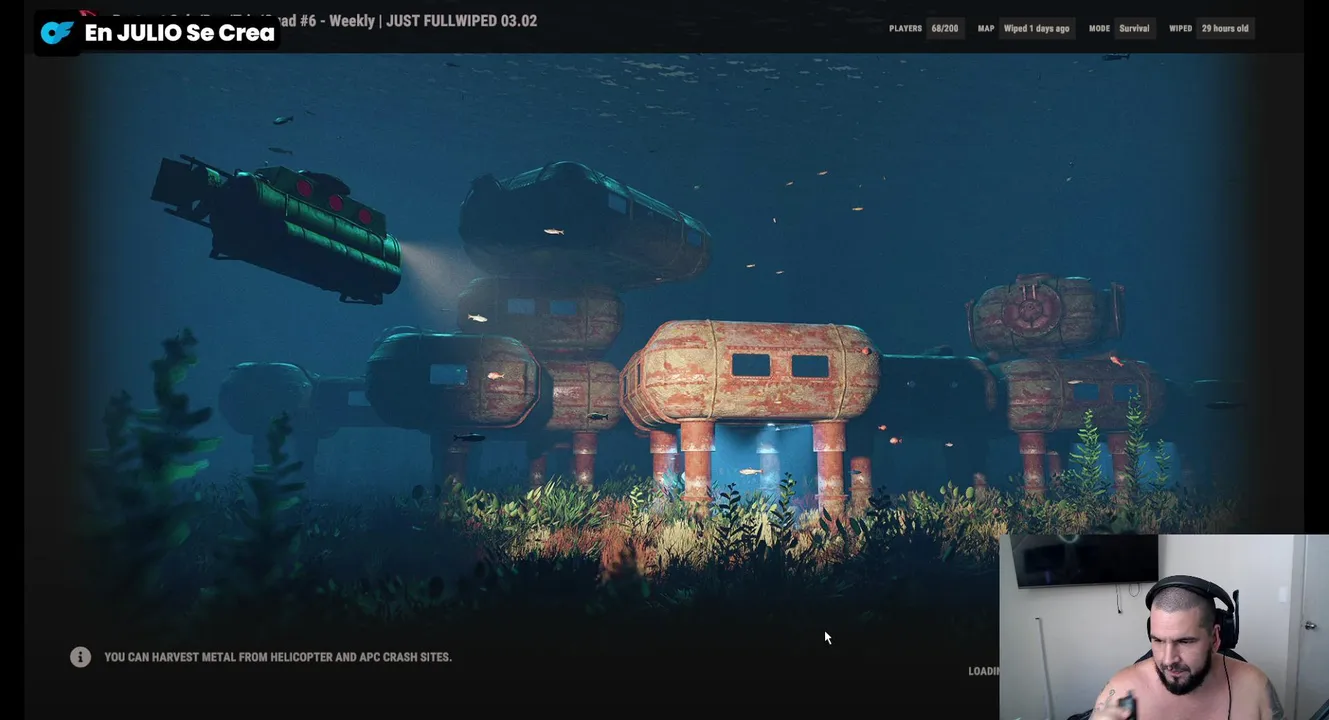Click the 'PLAYERS' label
The height and width of the screenshot is (720, 1329).
tap(905, 28)
